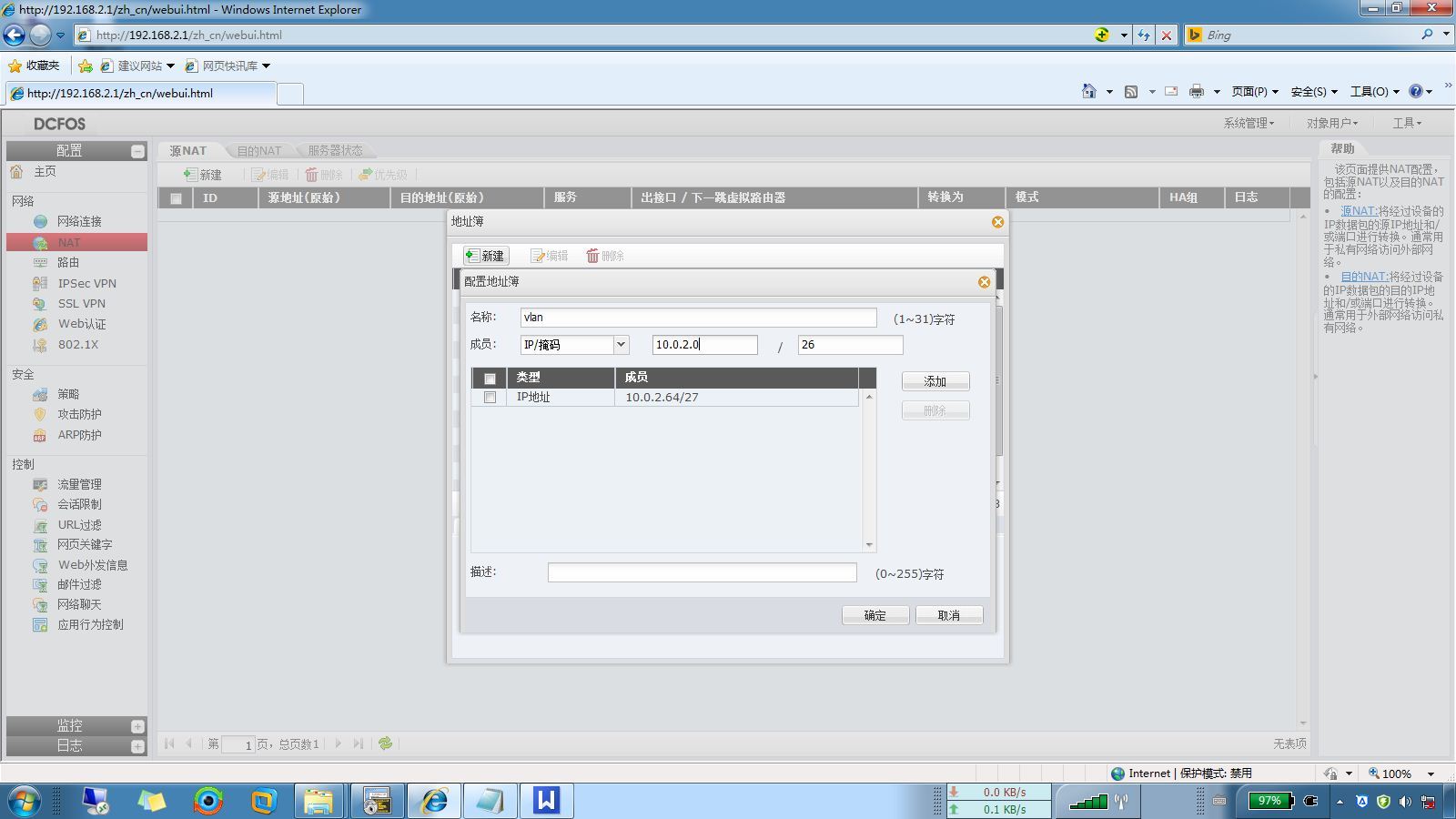The height and width of the screenshot is (819, 1456).
Task: Tick the checkbox for 10.0.2.64/27 row
Action: tap(490, 398)
